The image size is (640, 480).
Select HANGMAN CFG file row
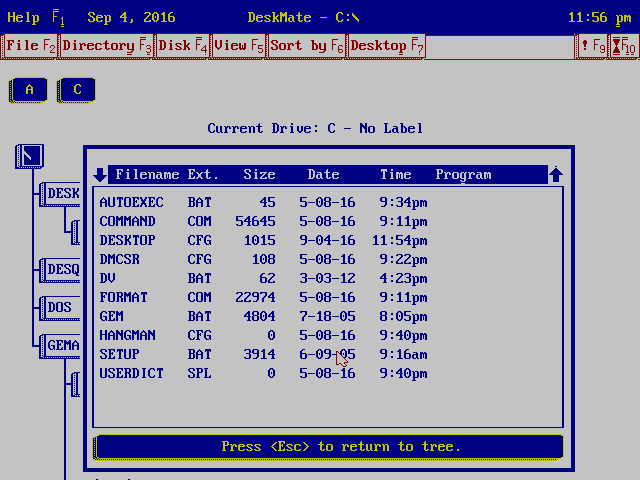pyautogui.click(x=328, y=336)
